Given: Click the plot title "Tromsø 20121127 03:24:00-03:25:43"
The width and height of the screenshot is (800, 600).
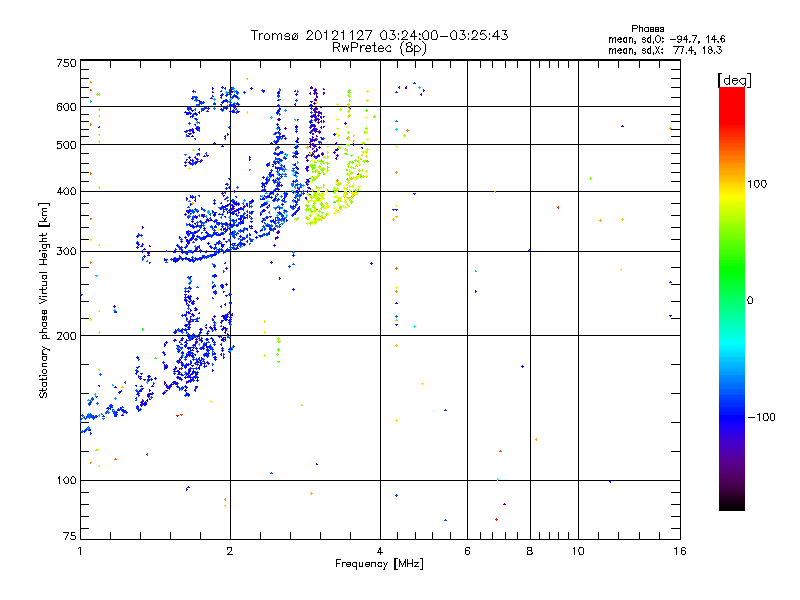Looking at the screenshot, I should (x=379, y=35).
